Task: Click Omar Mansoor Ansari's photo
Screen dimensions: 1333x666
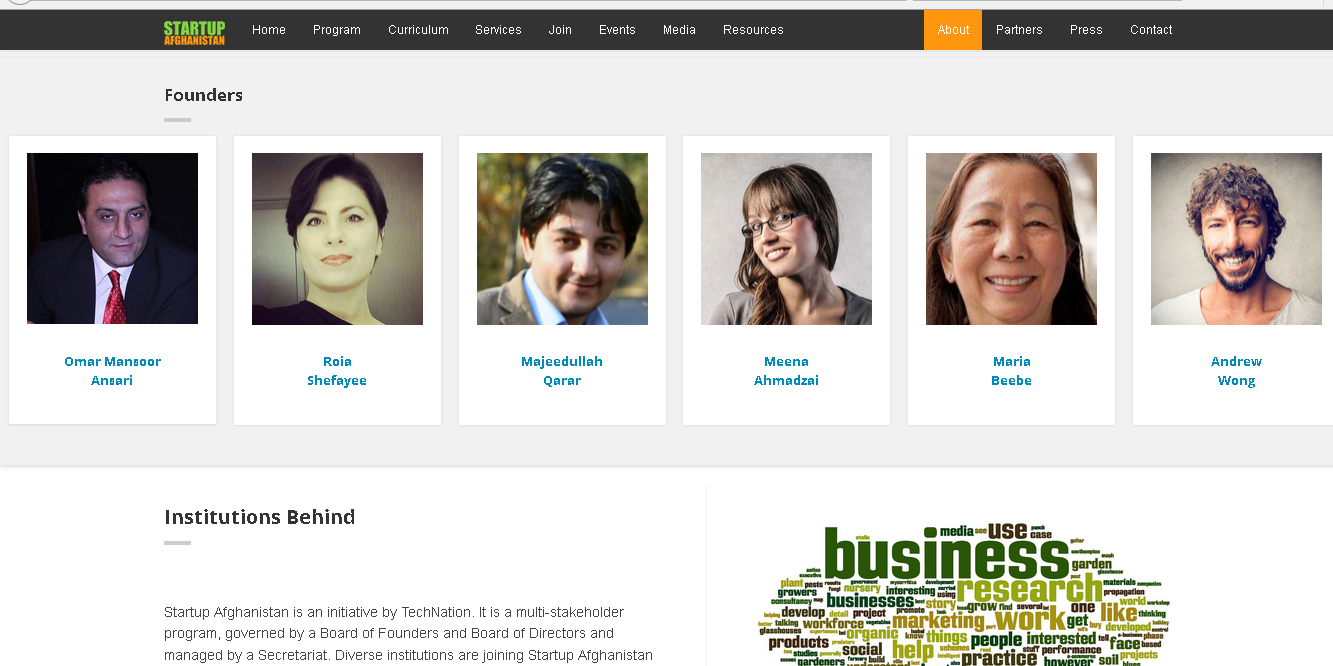Action: click(x=112, y=238)
